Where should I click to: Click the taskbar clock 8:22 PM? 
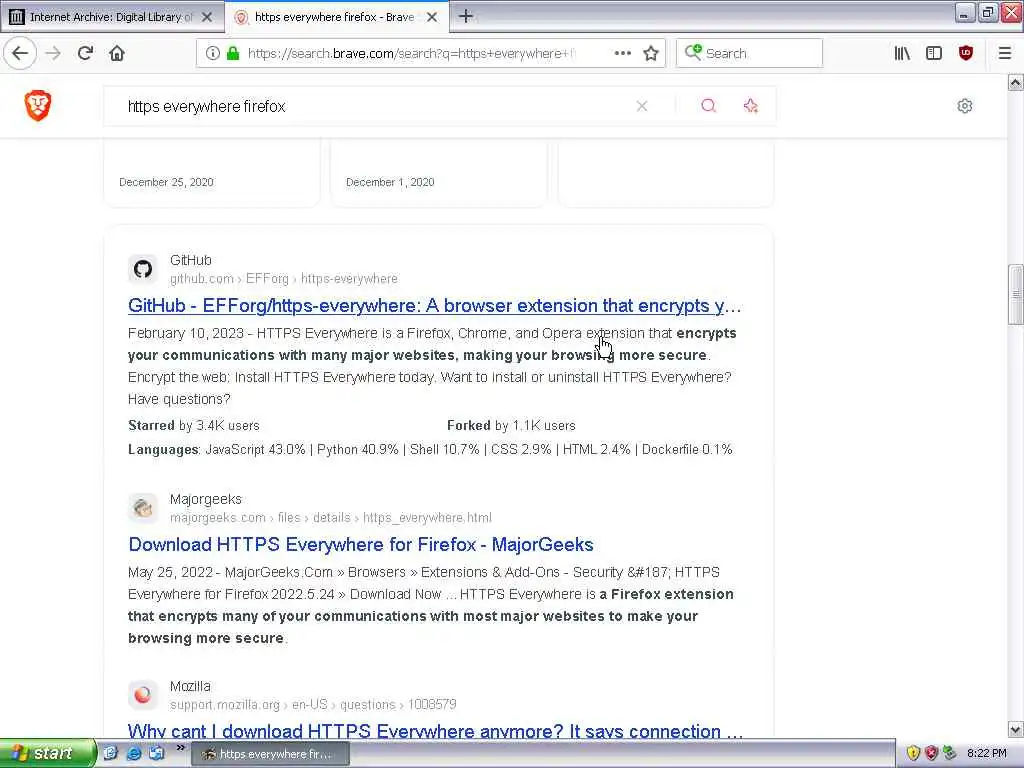(x=986, y=753)
